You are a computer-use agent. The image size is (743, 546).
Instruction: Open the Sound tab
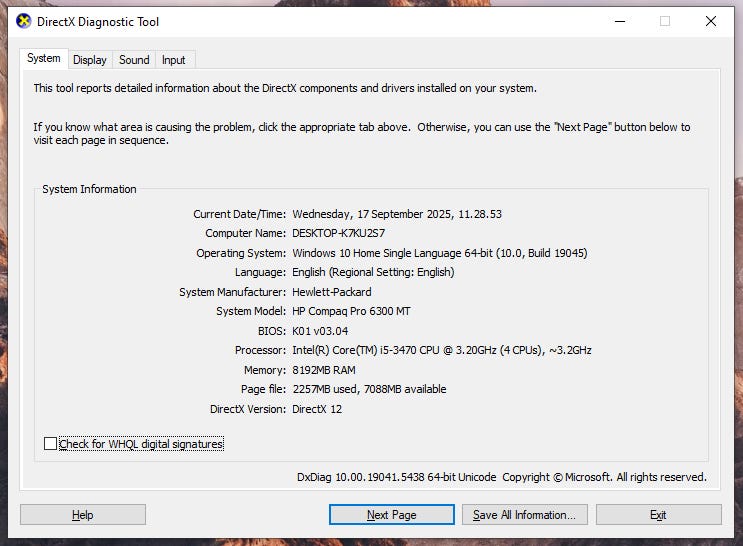coord(134,60)
